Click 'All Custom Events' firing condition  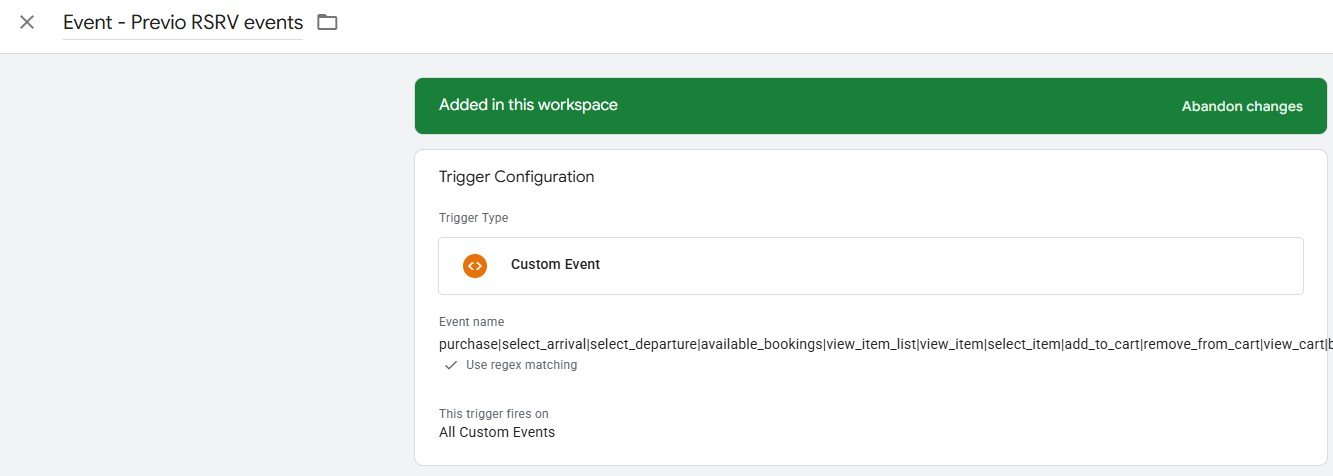tap(497, 432)
